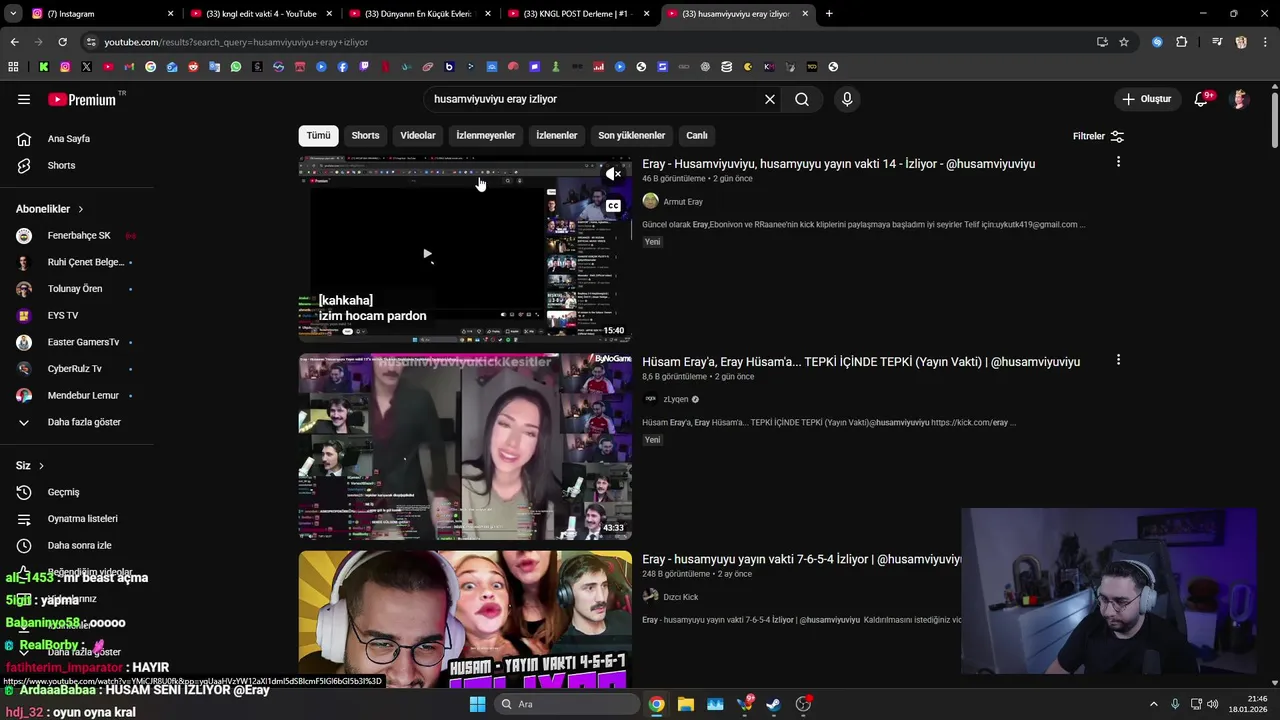Expand the Siz section arrow

pyautogui.click(x=41, y=466)
